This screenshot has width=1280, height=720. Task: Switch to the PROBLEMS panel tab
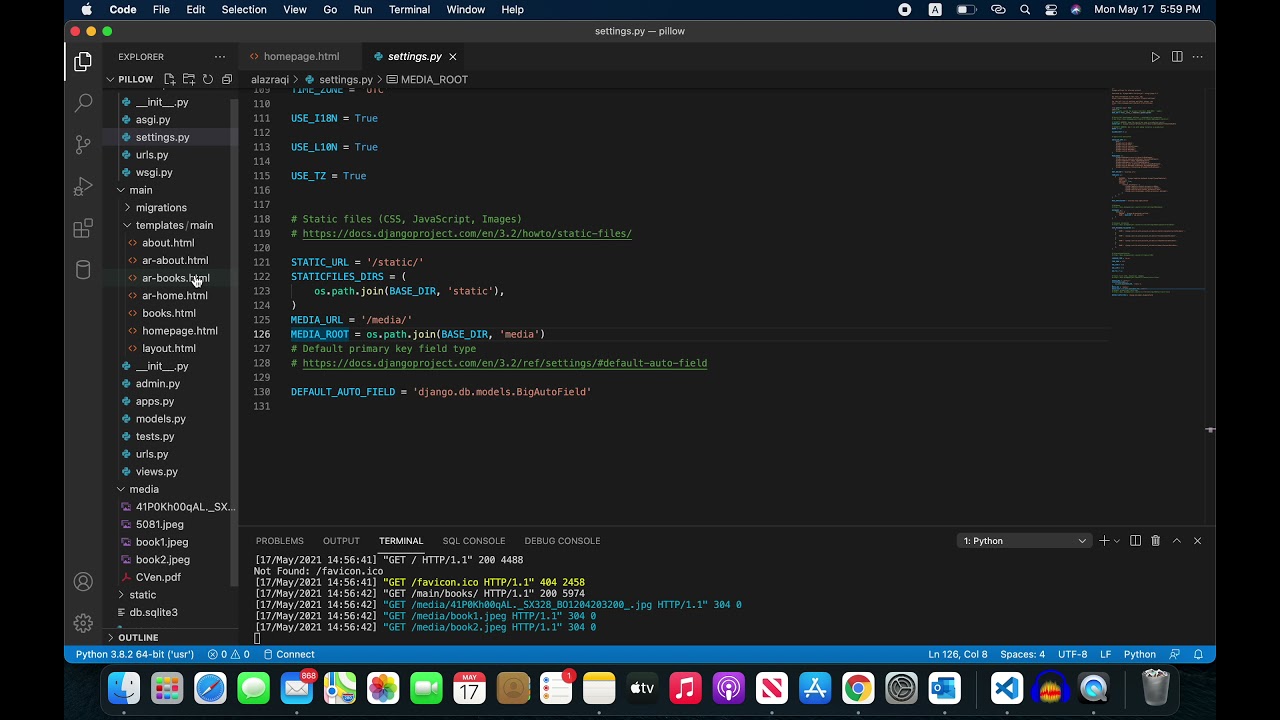point(279,541)
